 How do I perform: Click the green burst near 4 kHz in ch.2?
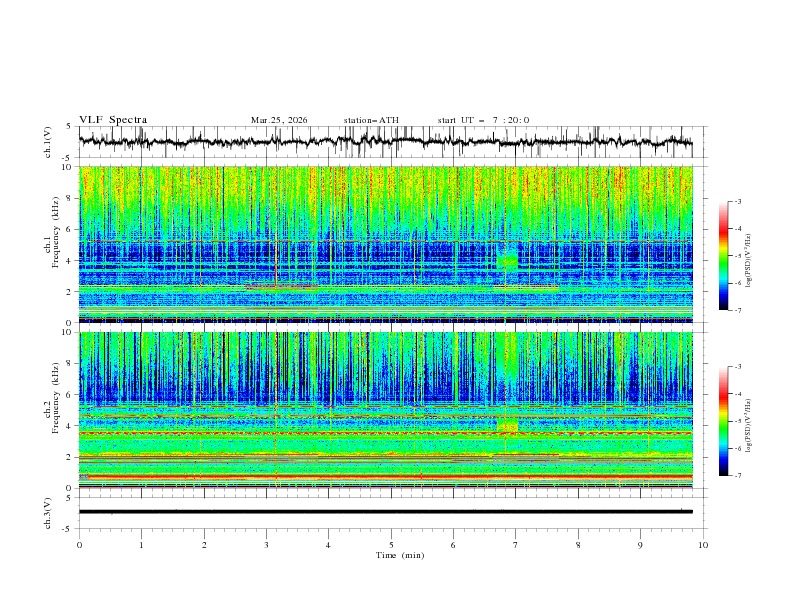tap(508, 424)
